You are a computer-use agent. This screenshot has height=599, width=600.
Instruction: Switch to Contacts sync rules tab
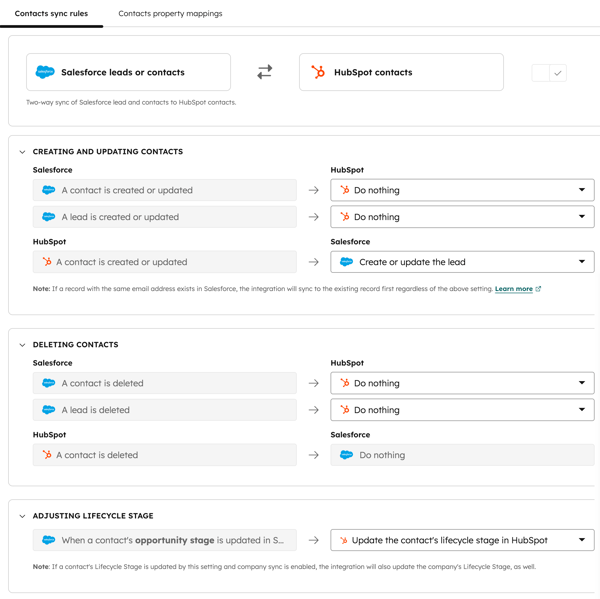(51, 13)
